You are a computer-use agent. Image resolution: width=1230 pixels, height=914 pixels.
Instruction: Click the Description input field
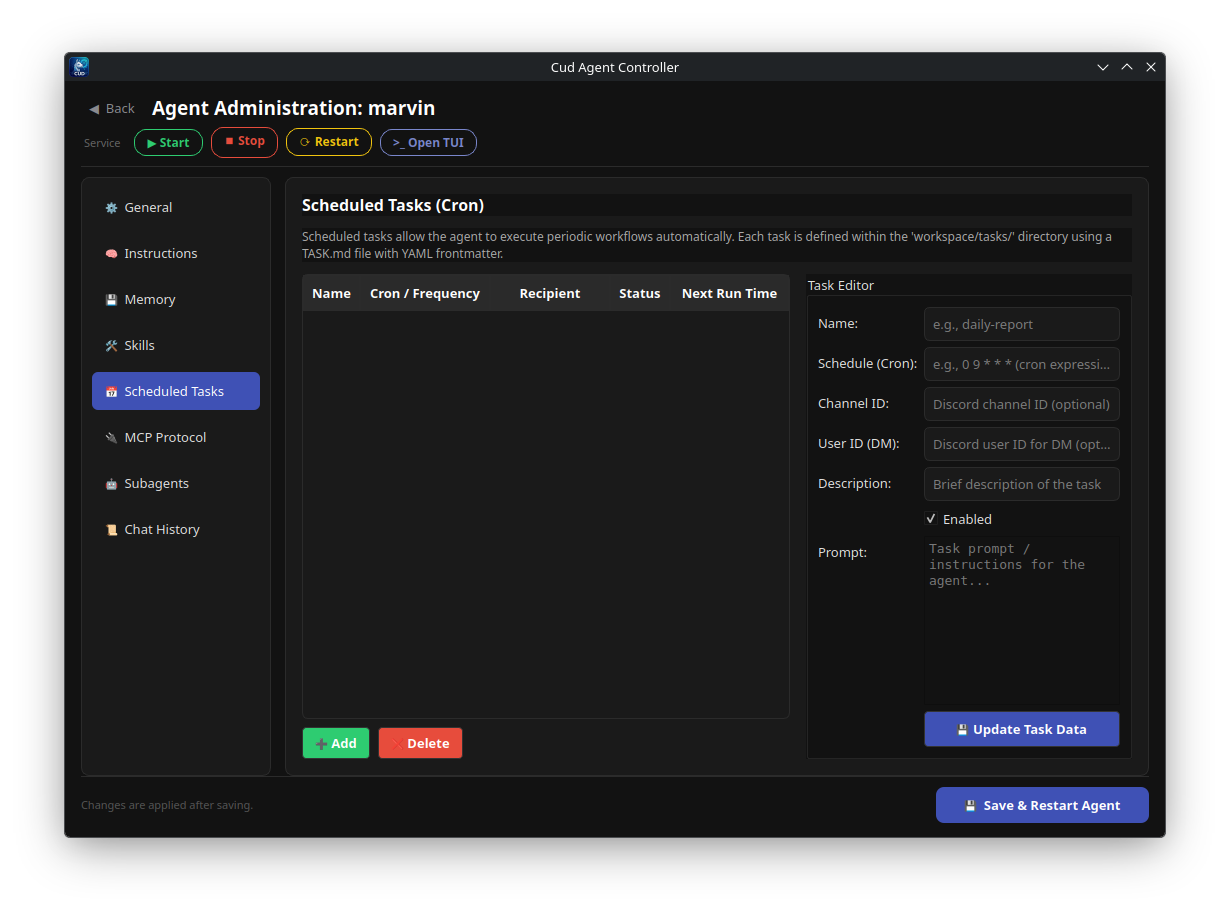click(x=1021, y=484)
